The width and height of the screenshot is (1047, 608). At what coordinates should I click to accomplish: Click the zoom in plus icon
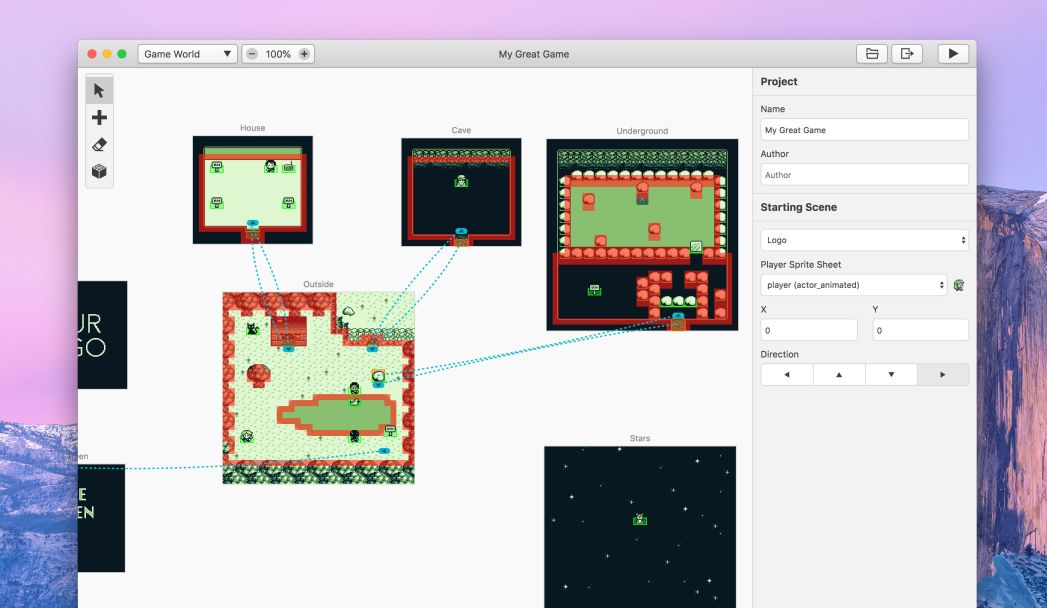[x=304, y=54]
